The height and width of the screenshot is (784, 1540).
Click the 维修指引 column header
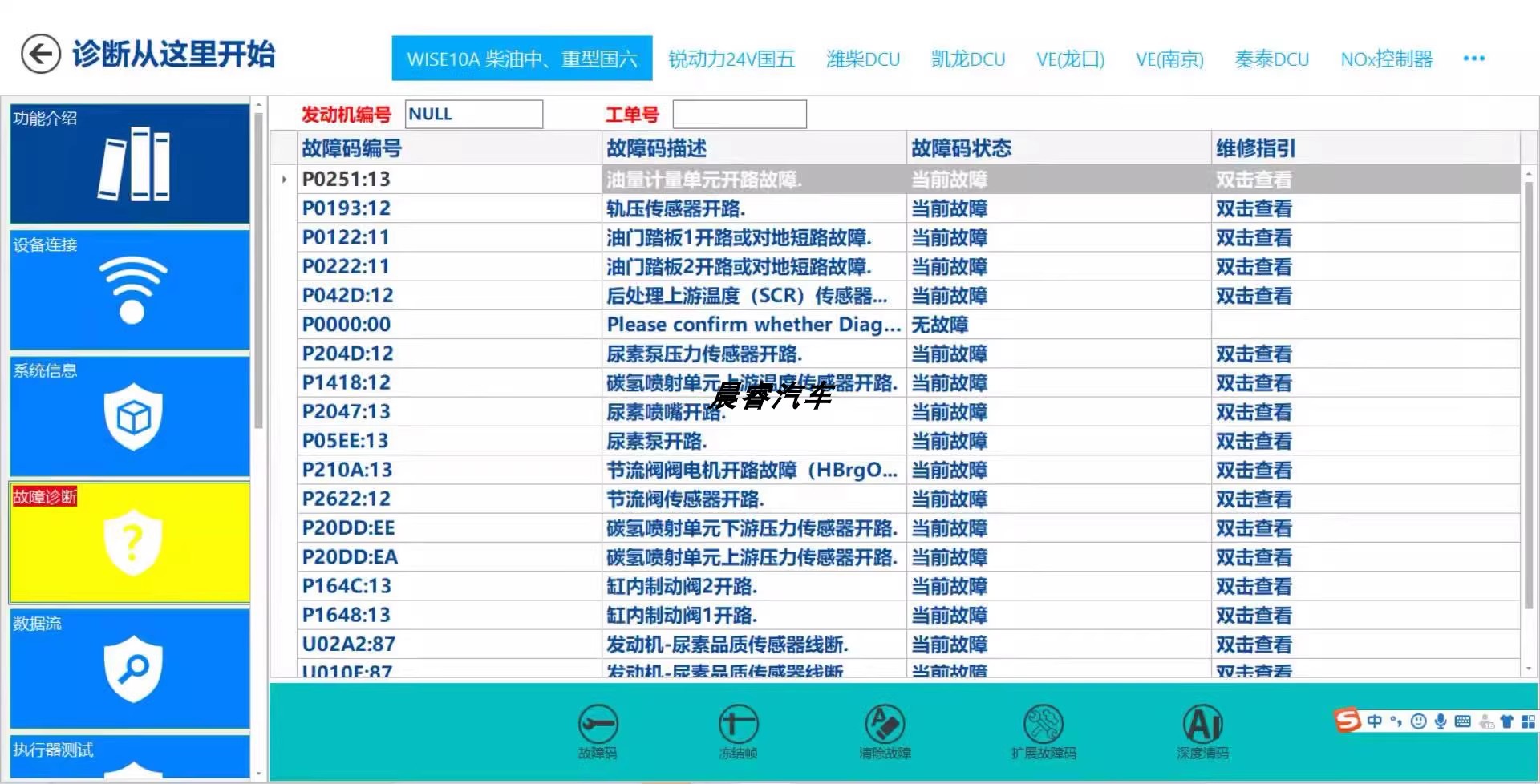pos(1365,148)
